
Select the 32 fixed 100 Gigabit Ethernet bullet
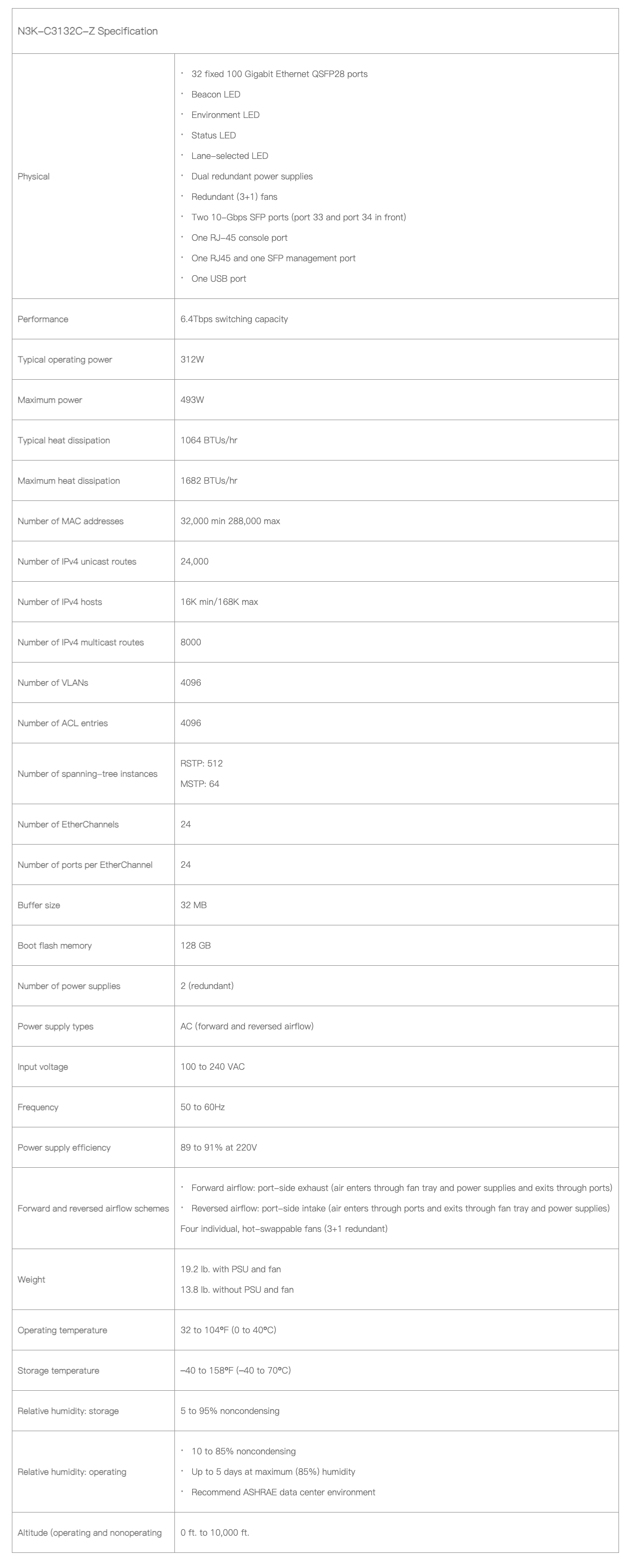[x=279, y=74]
